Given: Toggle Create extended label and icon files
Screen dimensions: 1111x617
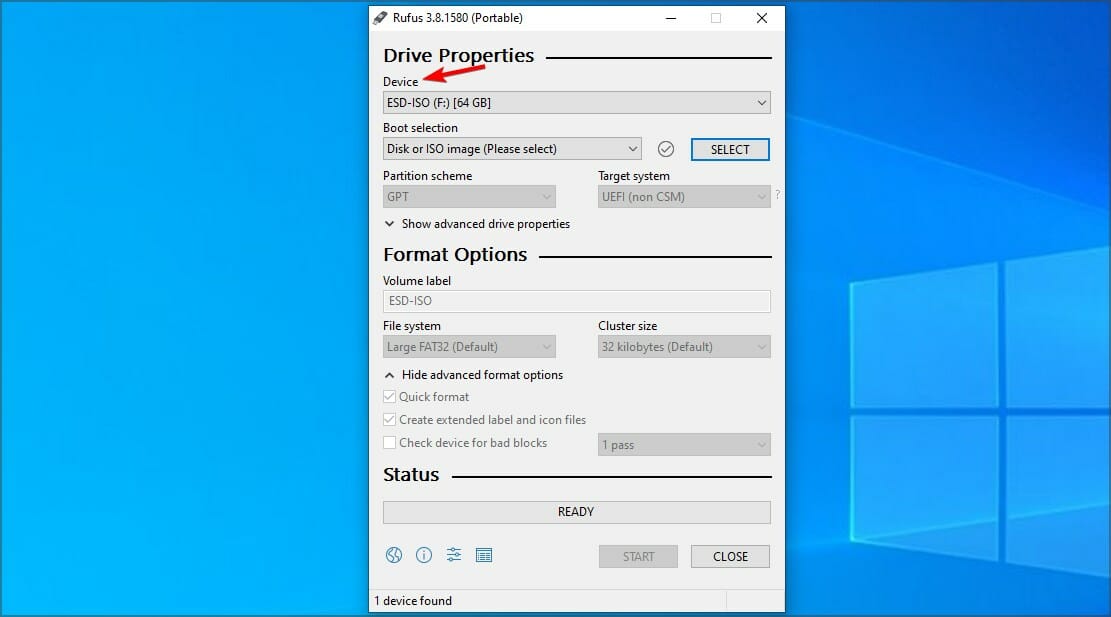Looking at the screenshot, I should pyautogui.click(x=389, y=419).
